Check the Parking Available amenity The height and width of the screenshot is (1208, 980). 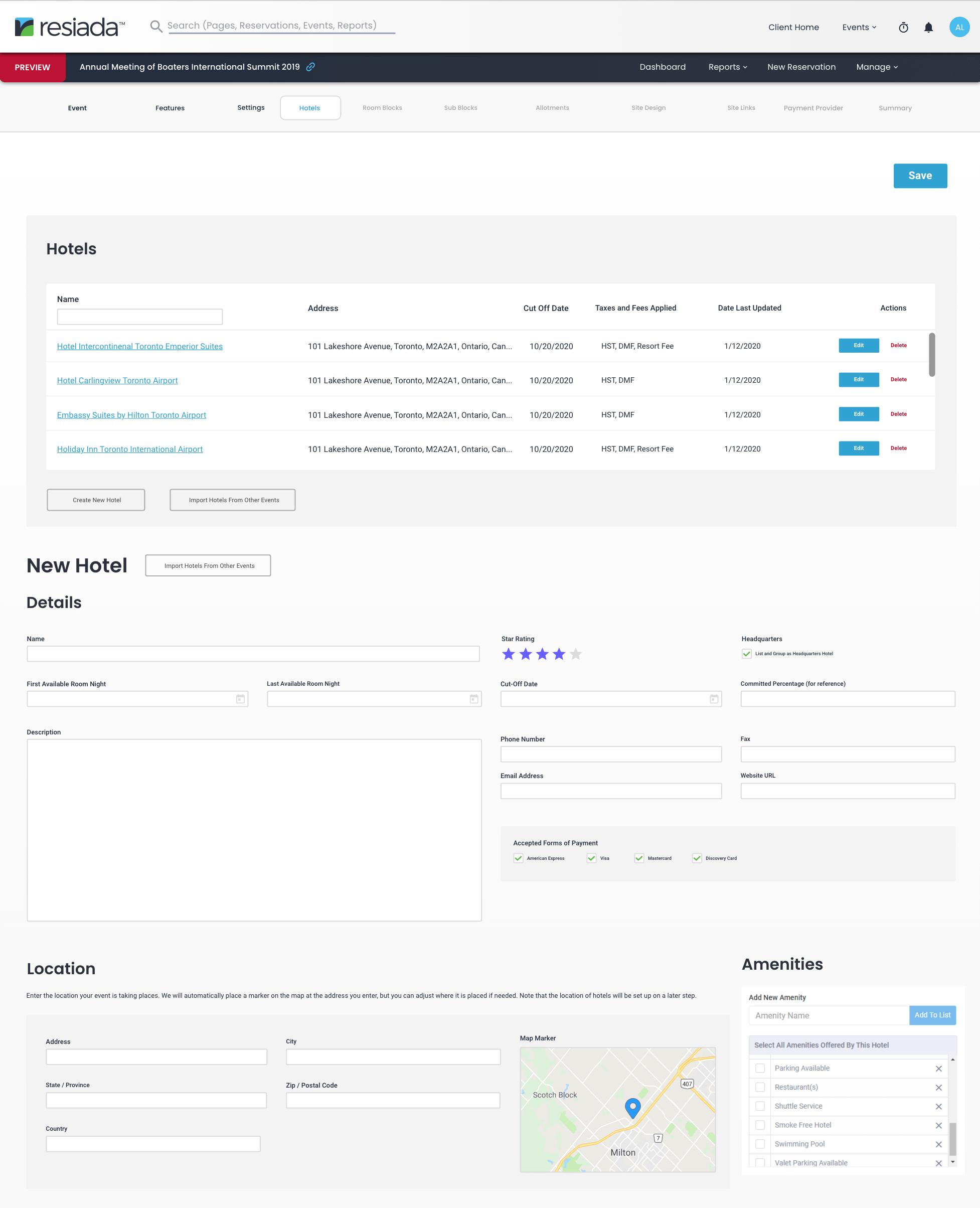click(x=760, y=1069)
